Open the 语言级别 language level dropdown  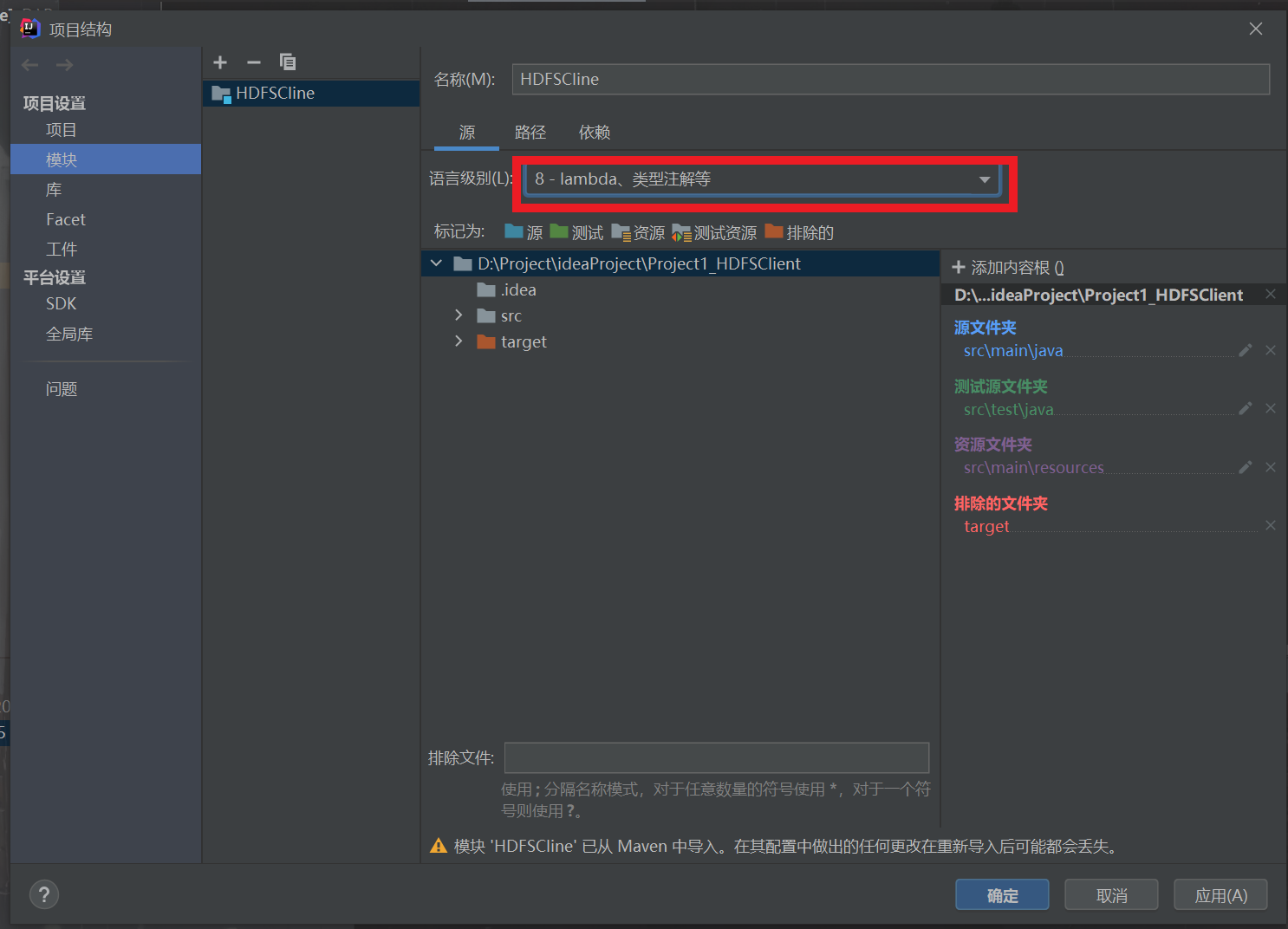763,179
